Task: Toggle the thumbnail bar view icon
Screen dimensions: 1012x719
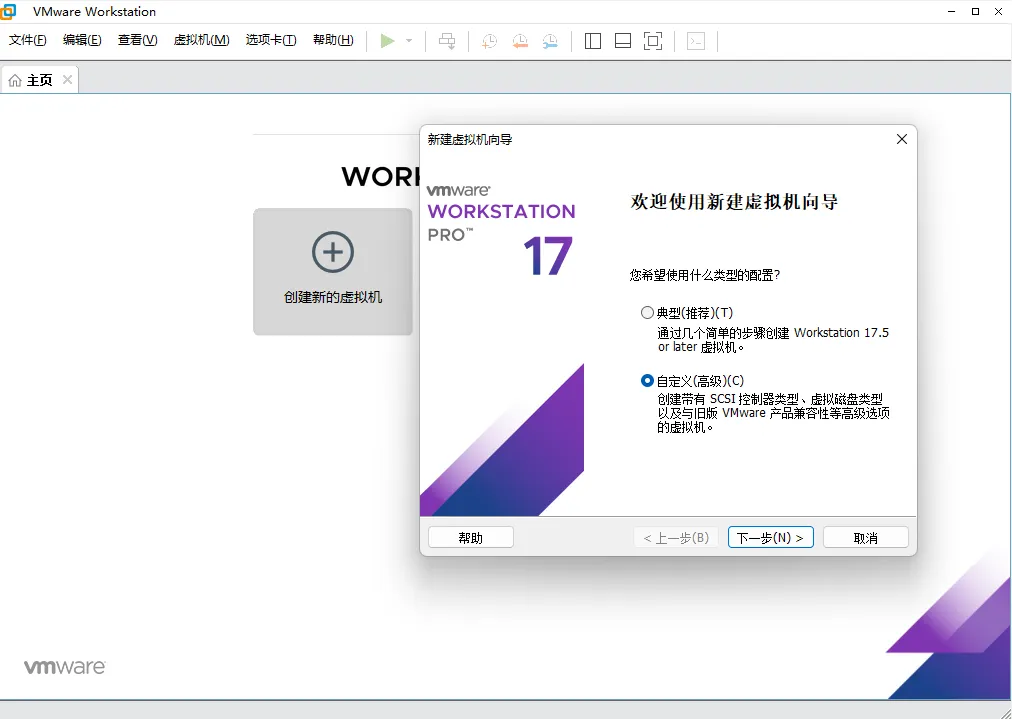Action: (x=623, y=41)
